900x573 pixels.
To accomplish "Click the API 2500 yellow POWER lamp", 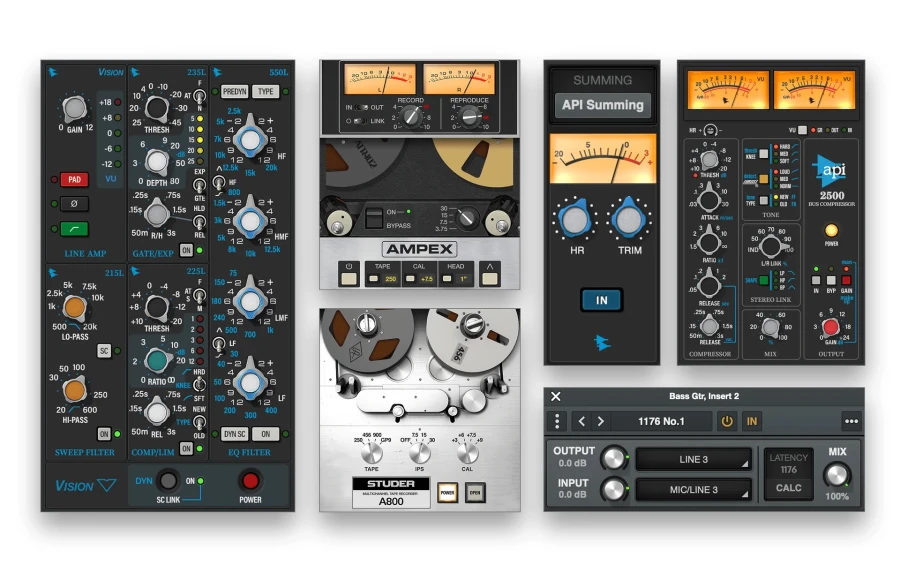I will [831, 231].
